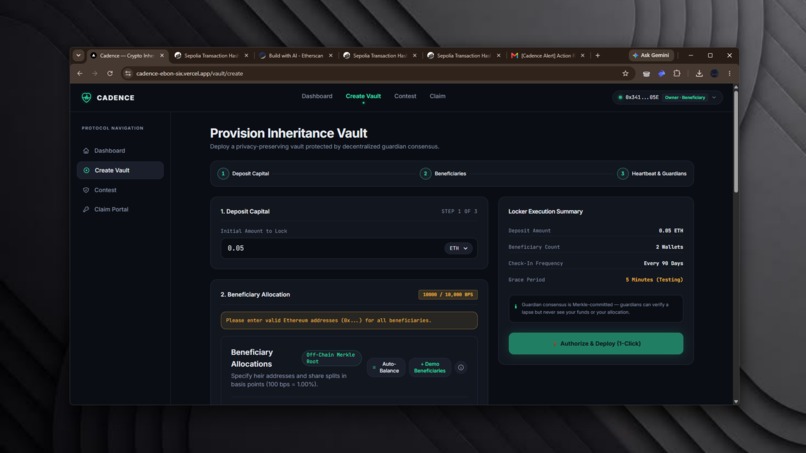Select the Cadence — Crypto Inheritance browser tab

coord(126,56)
